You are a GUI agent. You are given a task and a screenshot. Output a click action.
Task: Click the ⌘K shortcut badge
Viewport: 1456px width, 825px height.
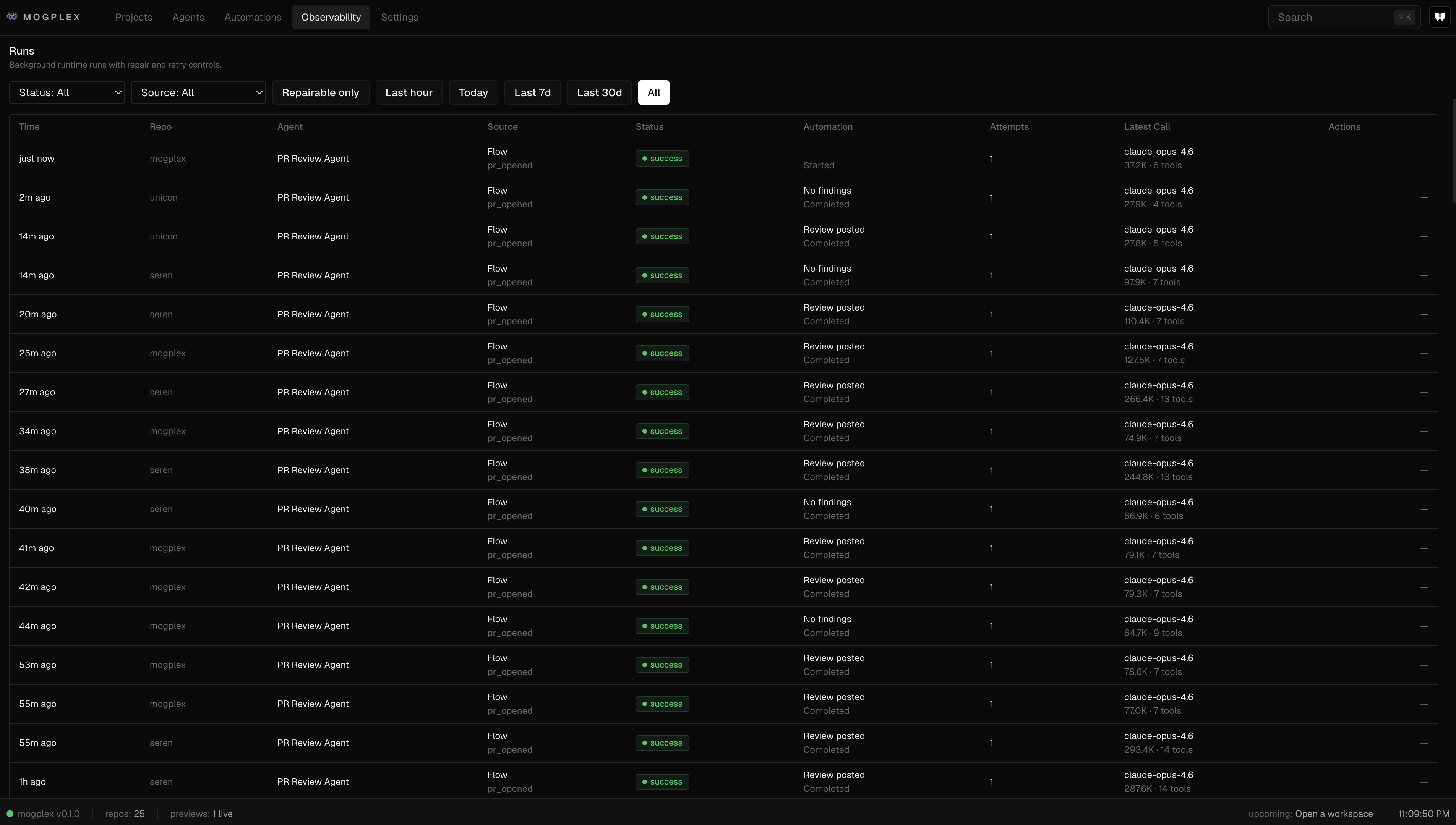(1404, 17)
